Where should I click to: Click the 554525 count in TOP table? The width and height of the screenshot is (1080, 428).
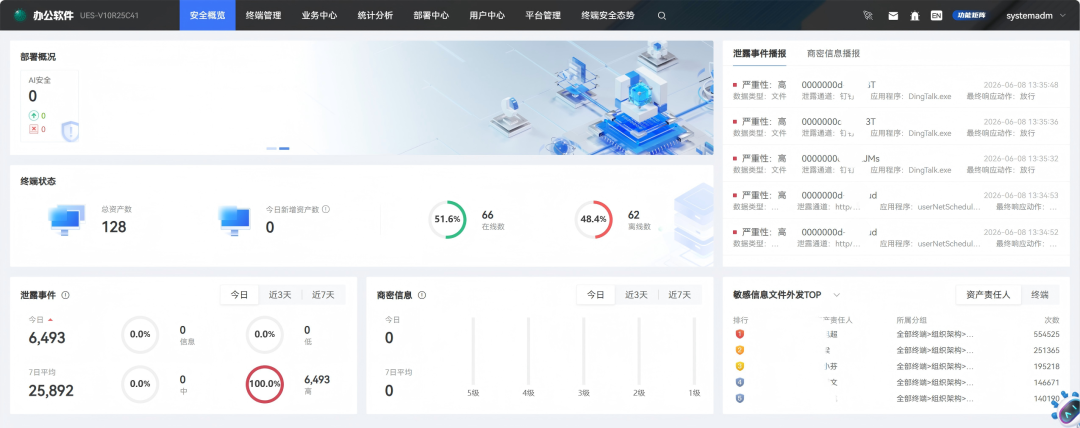1044,334
